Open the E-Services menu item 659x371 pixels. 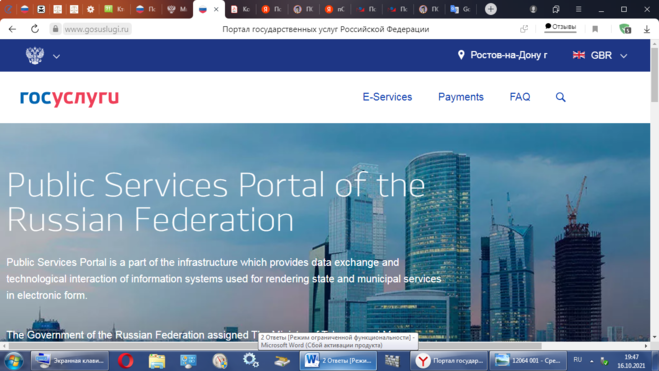click(387, 97)
